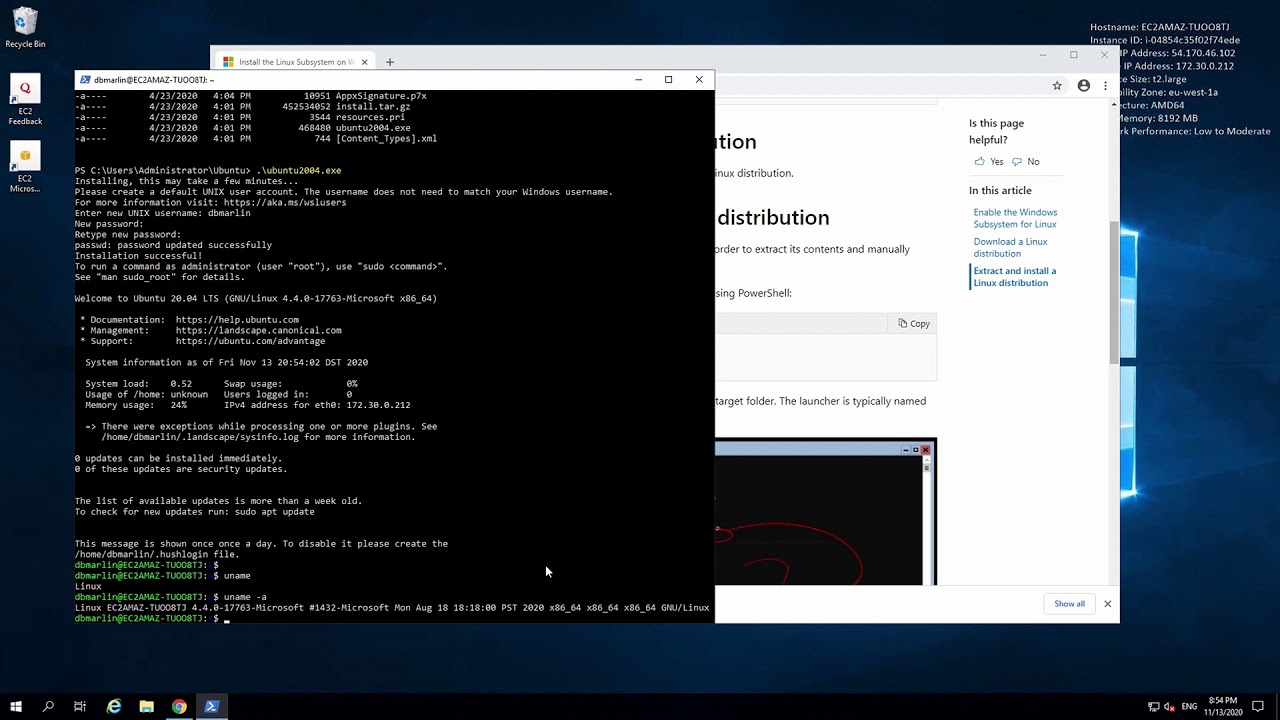Click the 'In this article' heading
The image size is (1280, 720).
(1000, 190)
